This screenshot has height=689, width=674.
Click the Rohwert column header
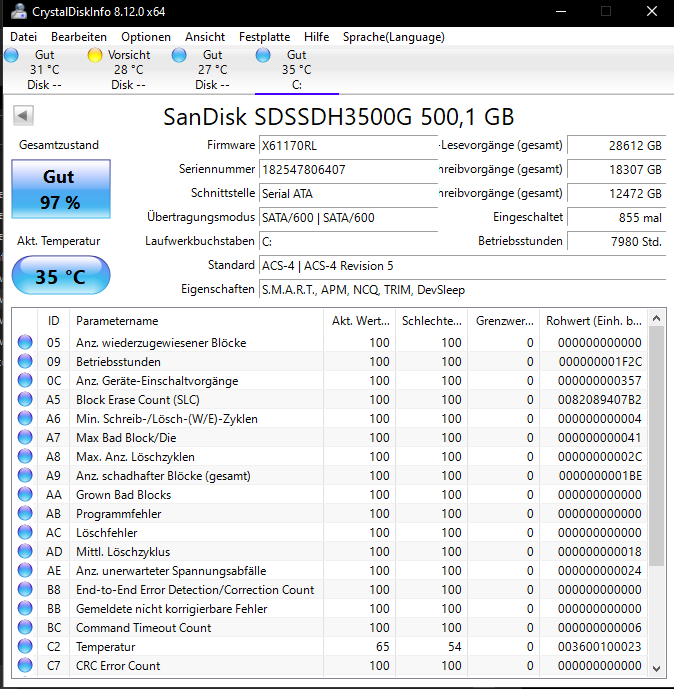pos(593,321)
